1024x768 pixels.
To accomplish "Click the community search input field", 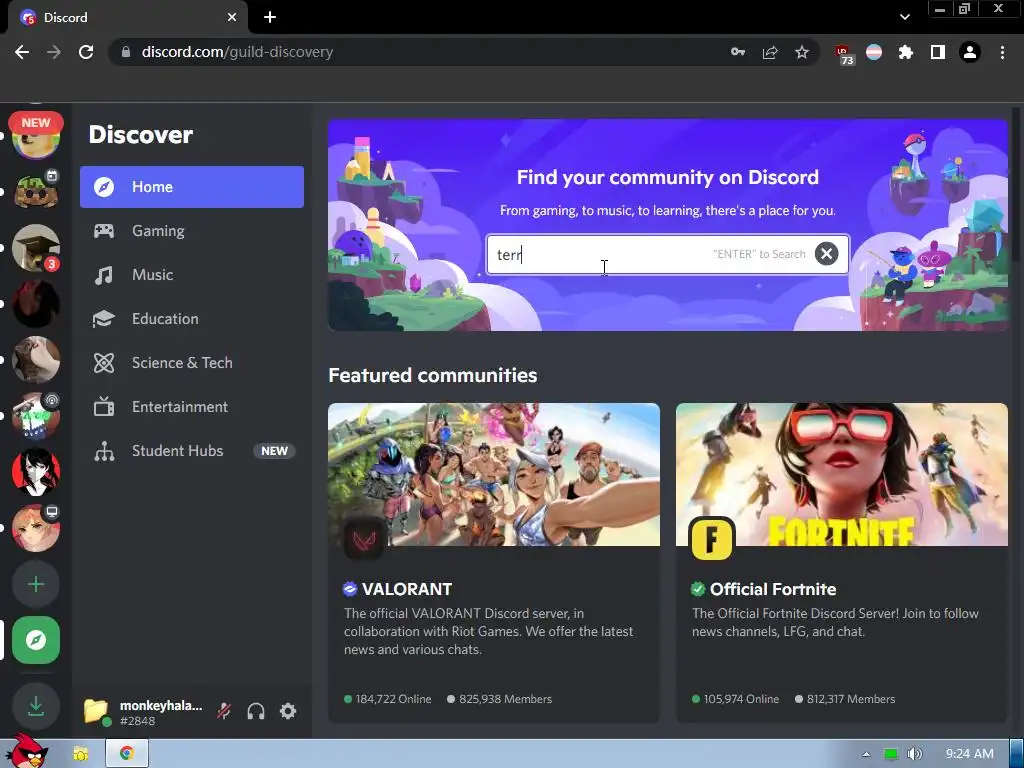I will 667,254.
